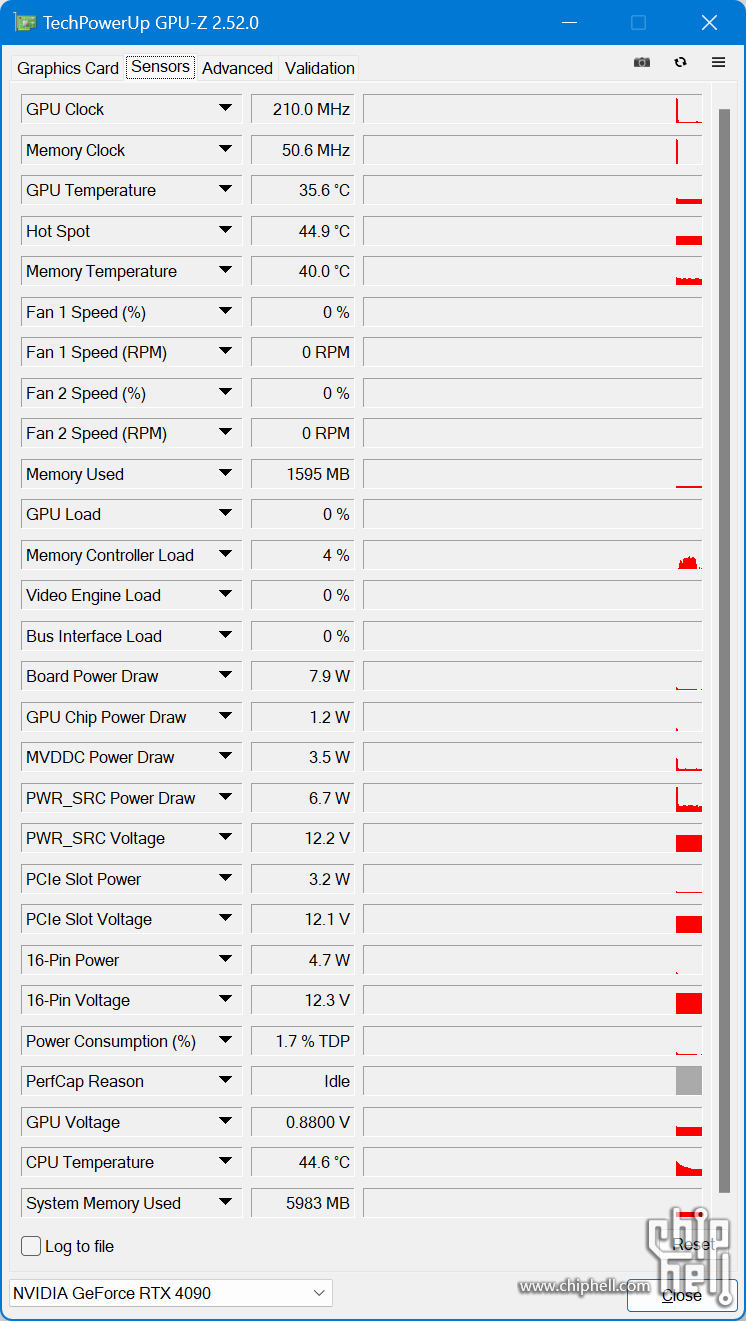
Task: Click the PerfCap Reason value Idle
Action: [303, 1081]
